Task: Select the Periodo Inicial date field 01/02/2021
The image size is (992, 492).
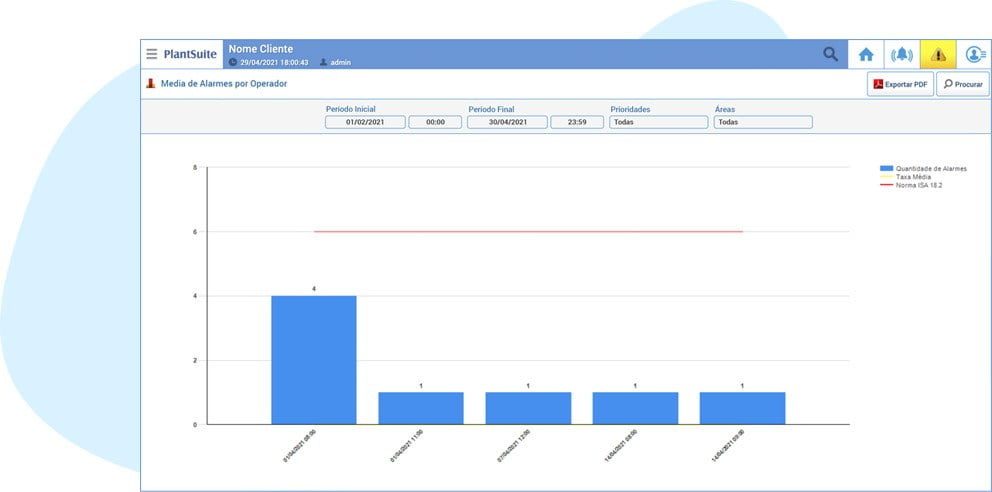Action: point(365,122)
